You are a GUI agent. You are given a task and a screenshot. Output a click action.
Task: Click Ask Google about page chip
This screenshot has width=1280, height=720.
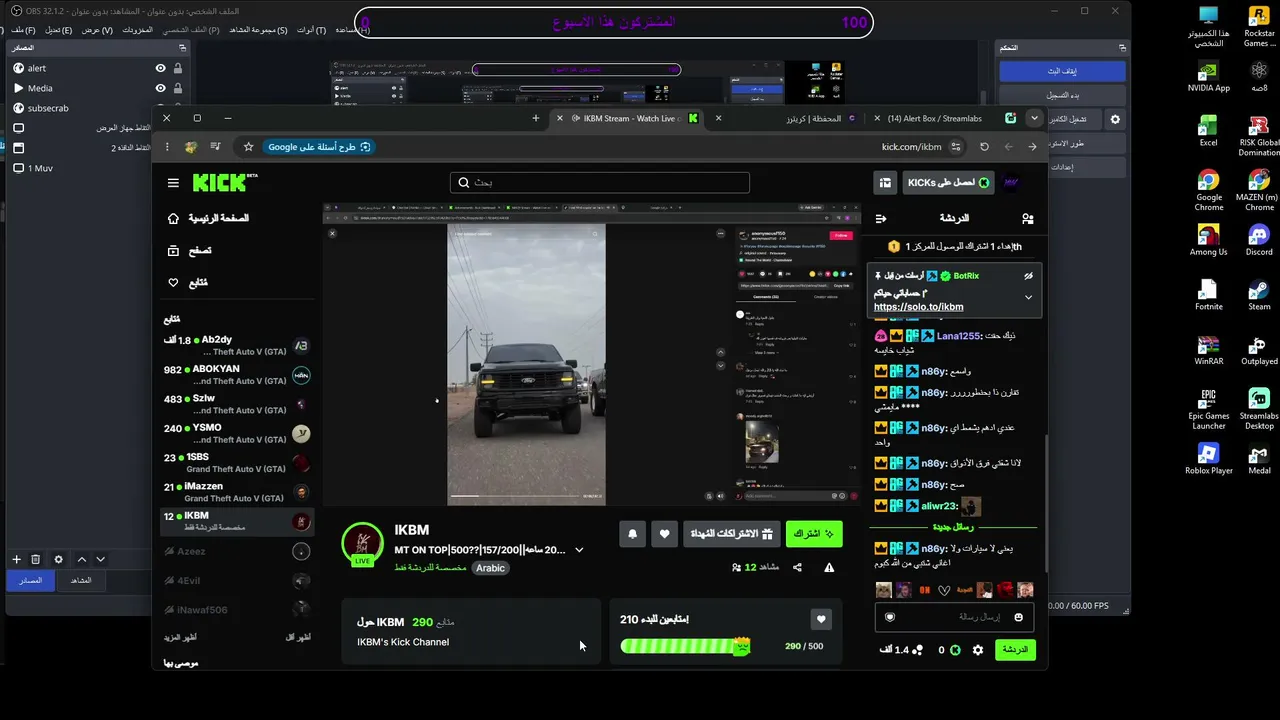click(x=319, y=146)
